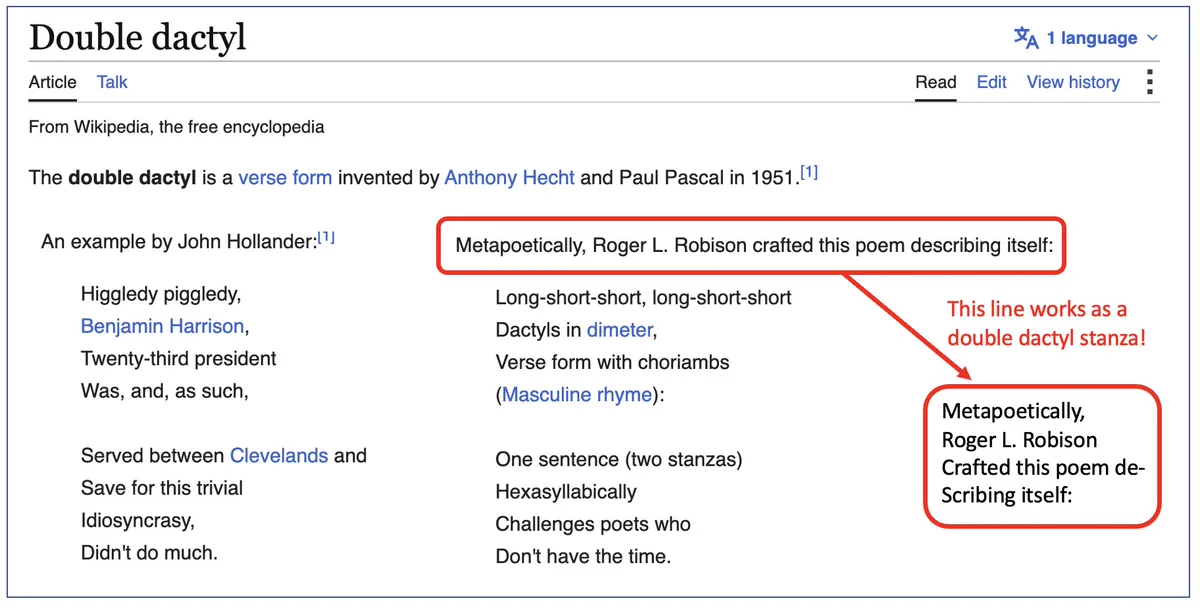Select the Read tab
1200x609 pixels.
(936, 82)
